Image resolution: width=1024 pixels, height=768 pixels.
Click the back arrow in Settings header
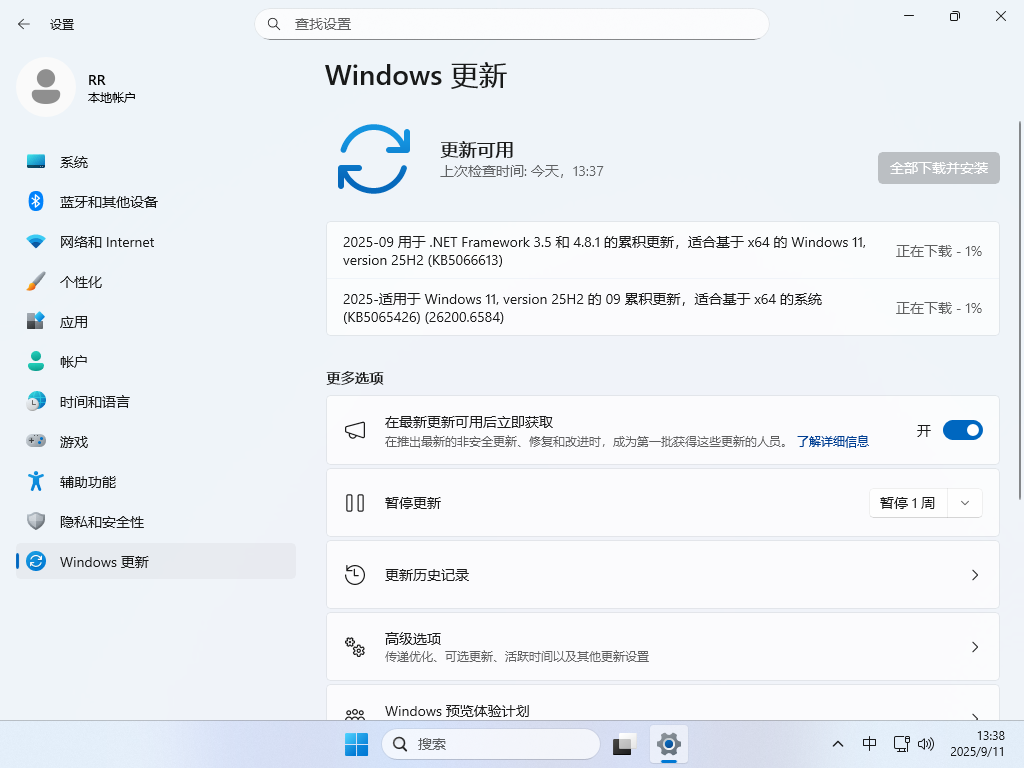pos(24,24)
